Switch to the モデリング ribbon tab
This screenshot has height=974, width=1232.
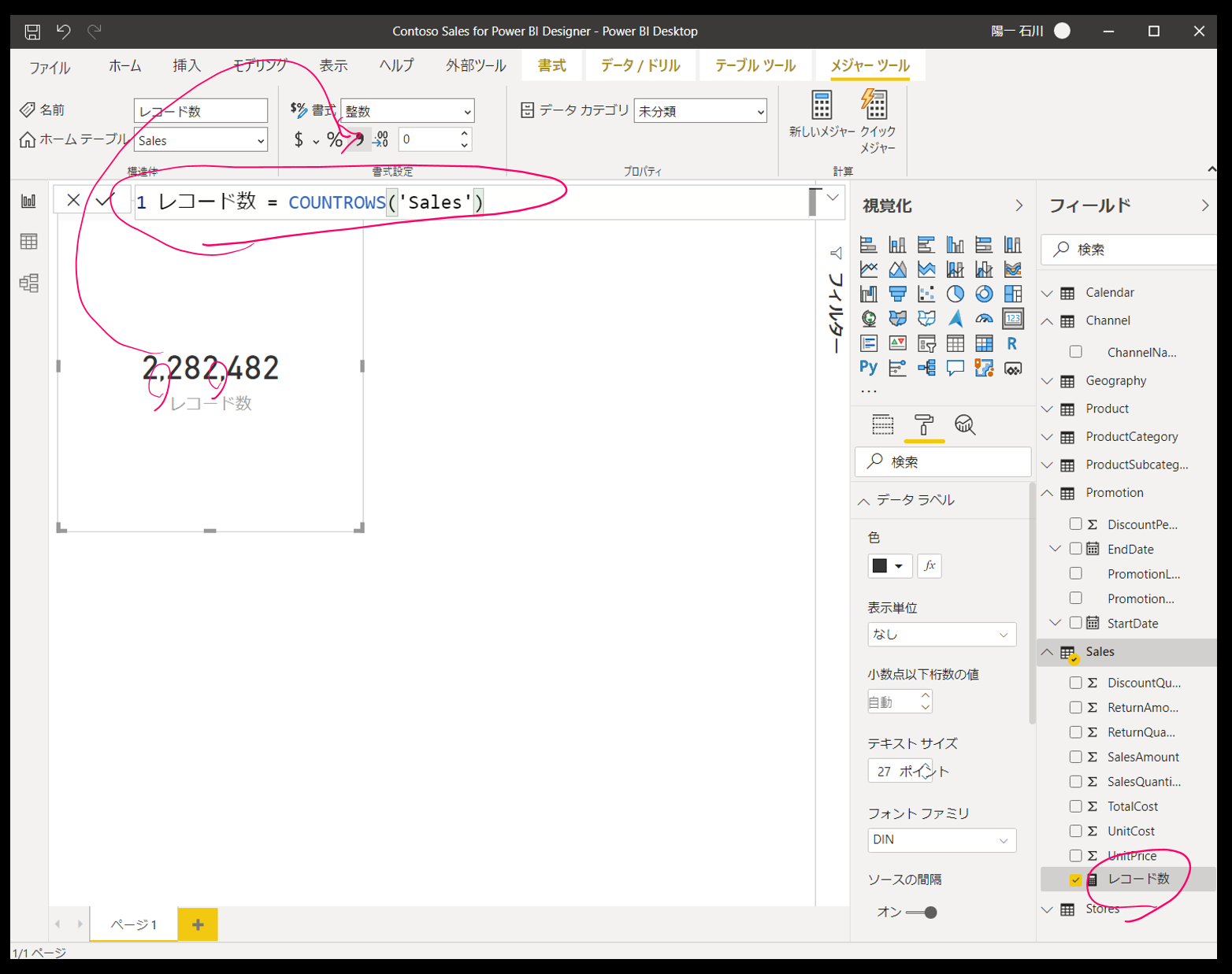pos(261,65)
